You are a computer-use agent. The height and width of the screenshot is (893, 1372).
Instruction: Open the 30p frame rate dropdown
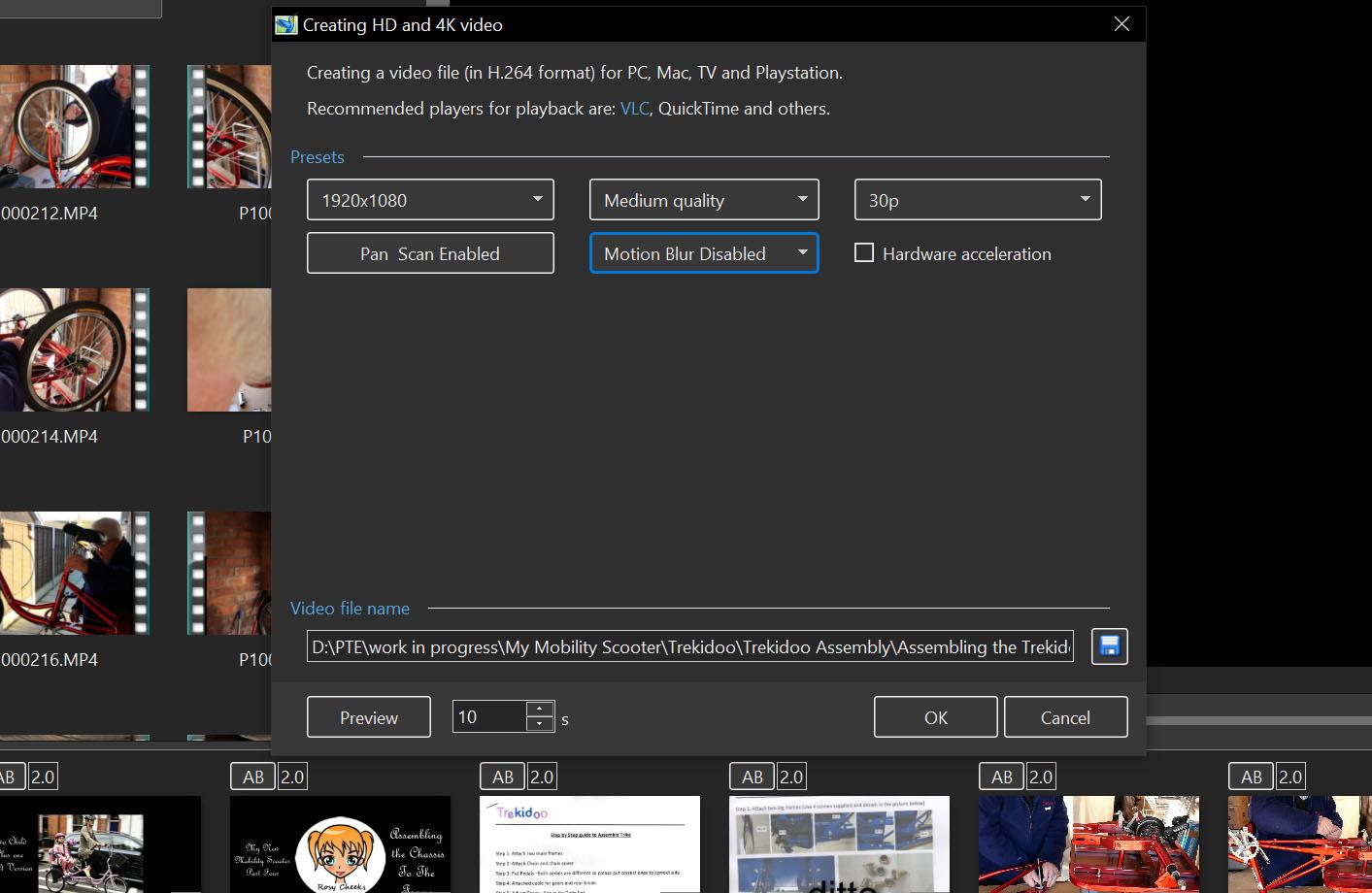(x=977, y=200)
